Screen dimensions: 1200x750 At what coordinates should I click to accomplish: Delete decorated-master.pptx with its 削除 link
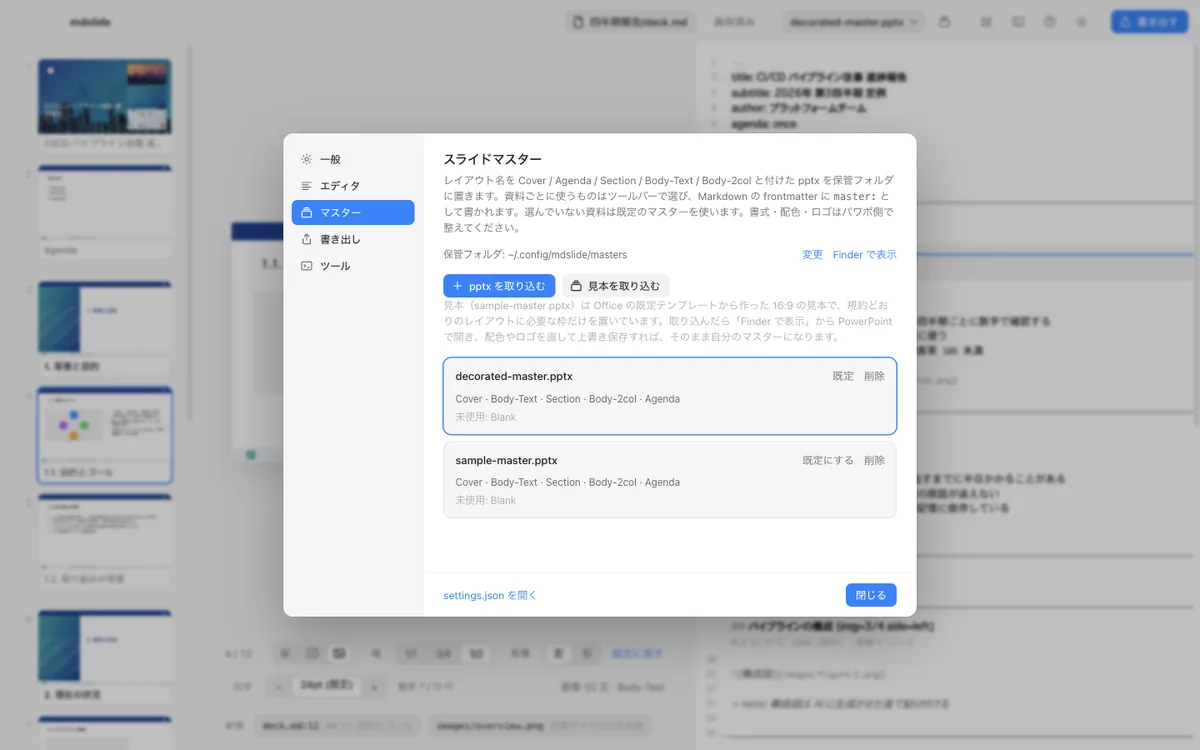coord(874,377)
